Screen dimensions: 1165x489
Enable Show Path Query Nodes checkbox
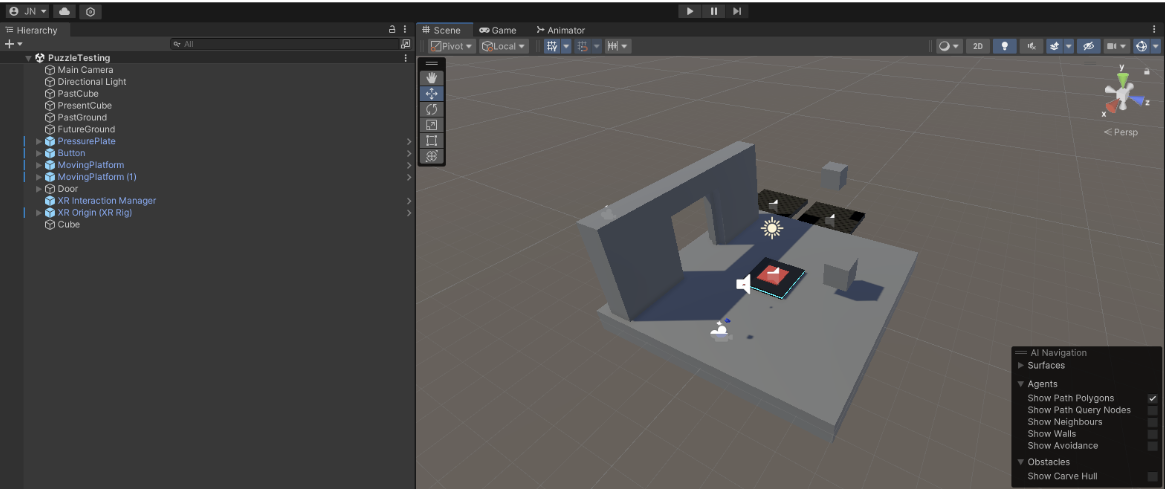[x=1152, y=410]
